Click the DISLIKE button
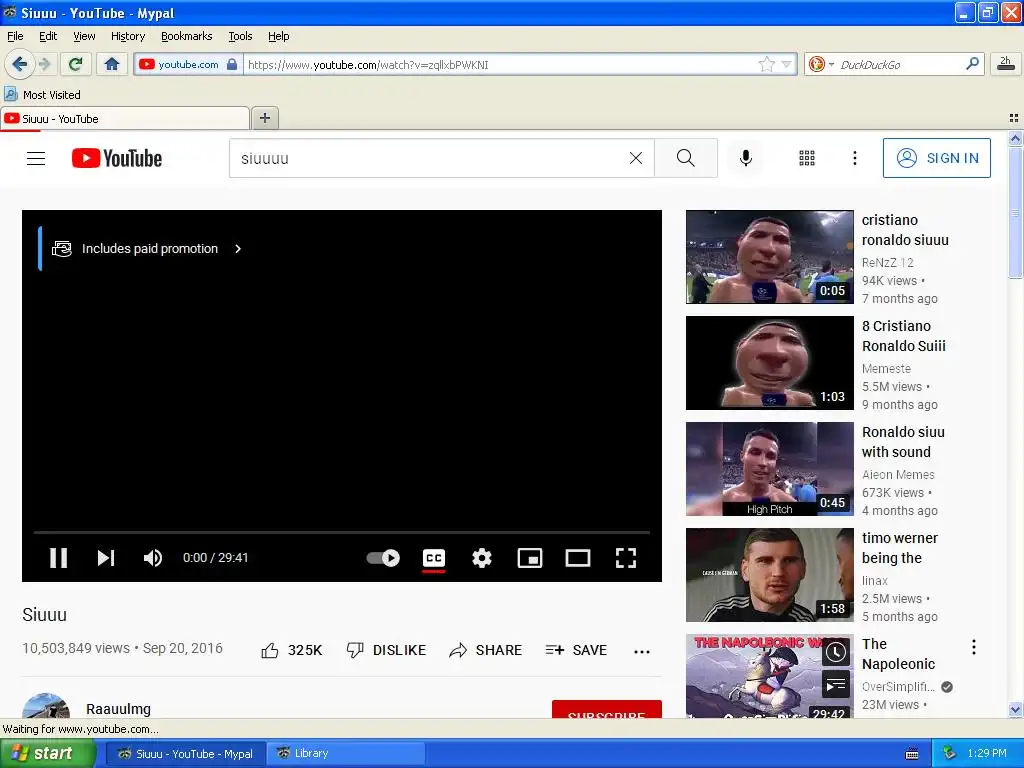 click(x=386, y=650)
